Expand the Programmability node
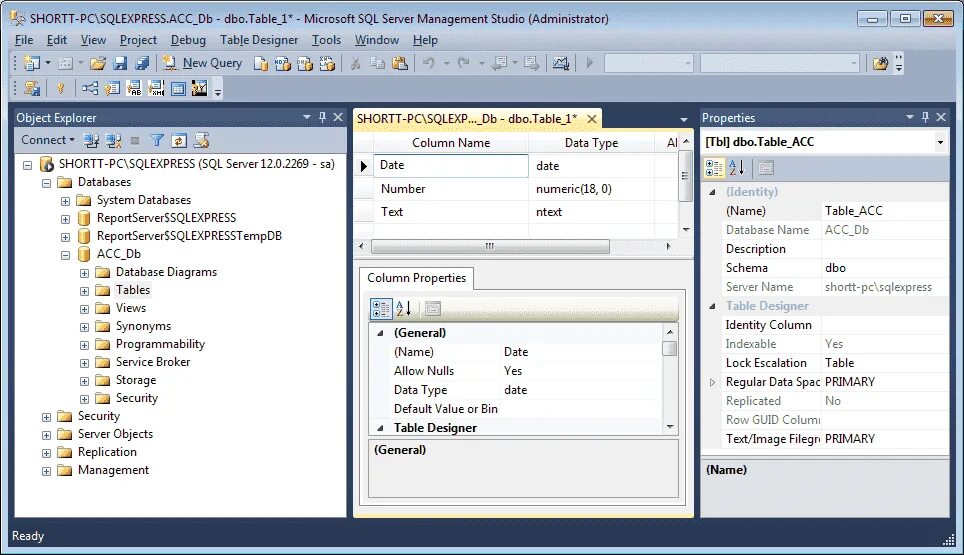The width and height of the screenshot is (964, 555). pos(84,345)
